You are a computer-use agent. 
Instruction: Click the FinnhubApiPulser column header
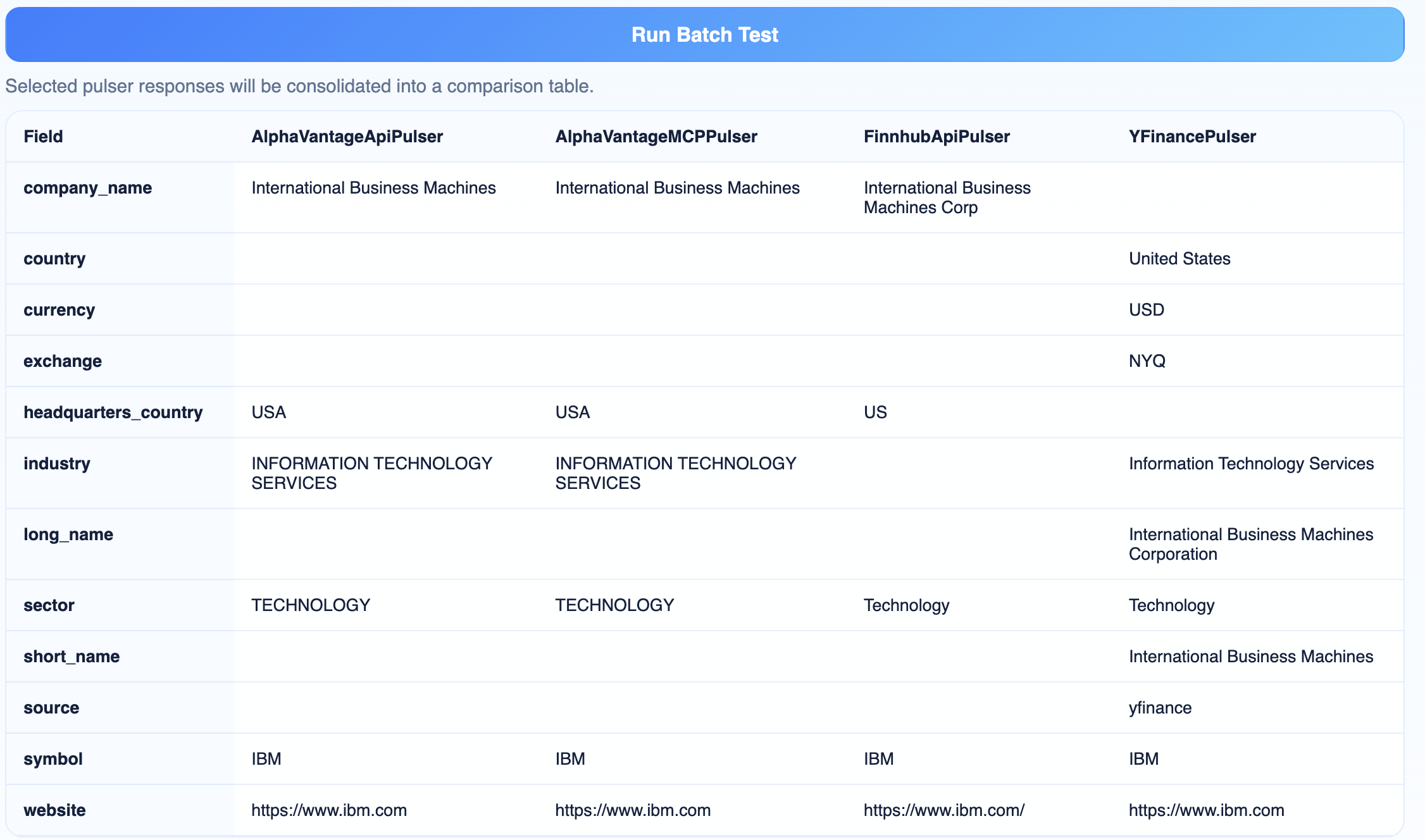937,137
